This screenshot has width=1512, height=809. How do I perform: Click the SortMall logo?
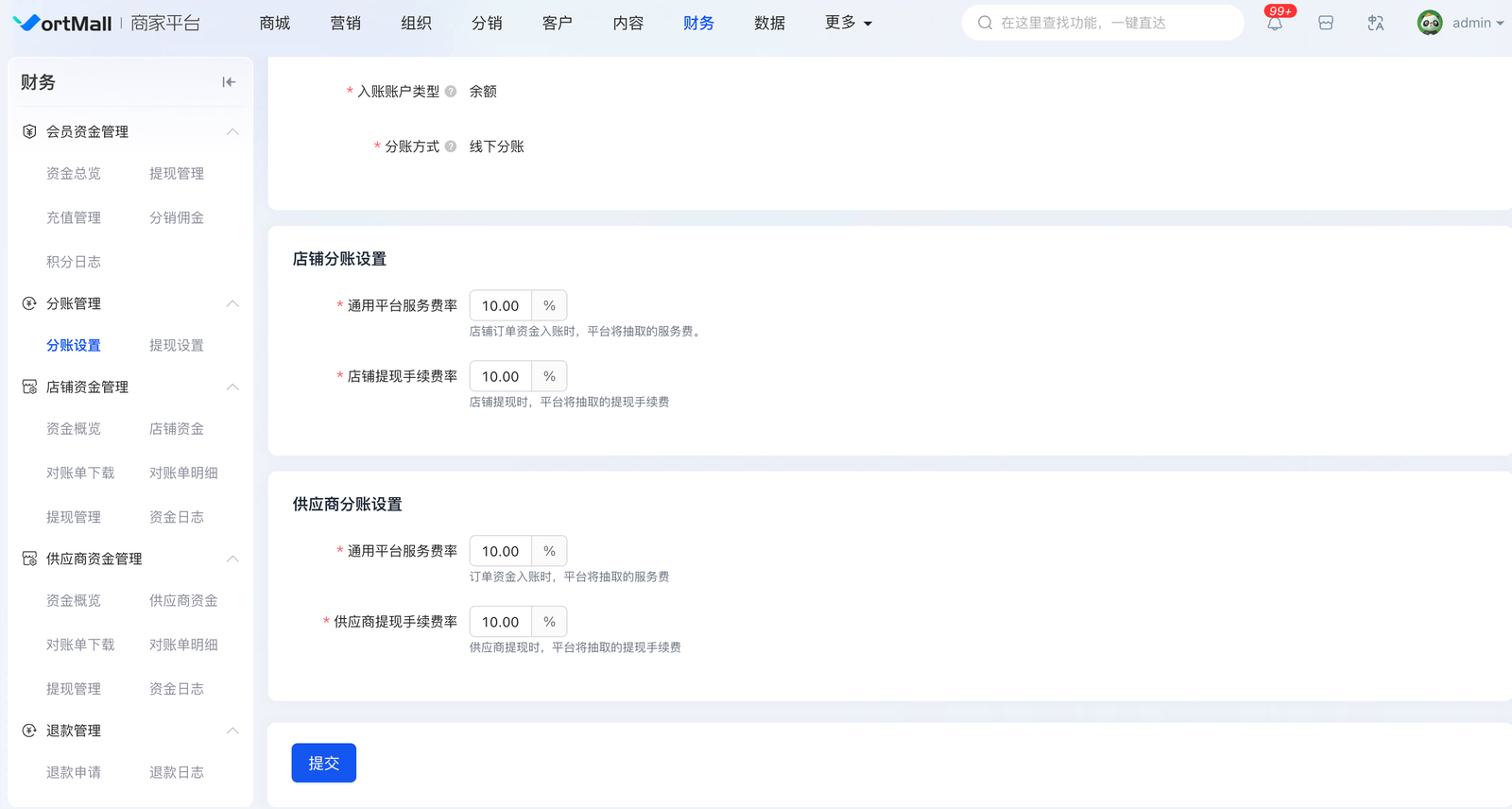[62, 23]
